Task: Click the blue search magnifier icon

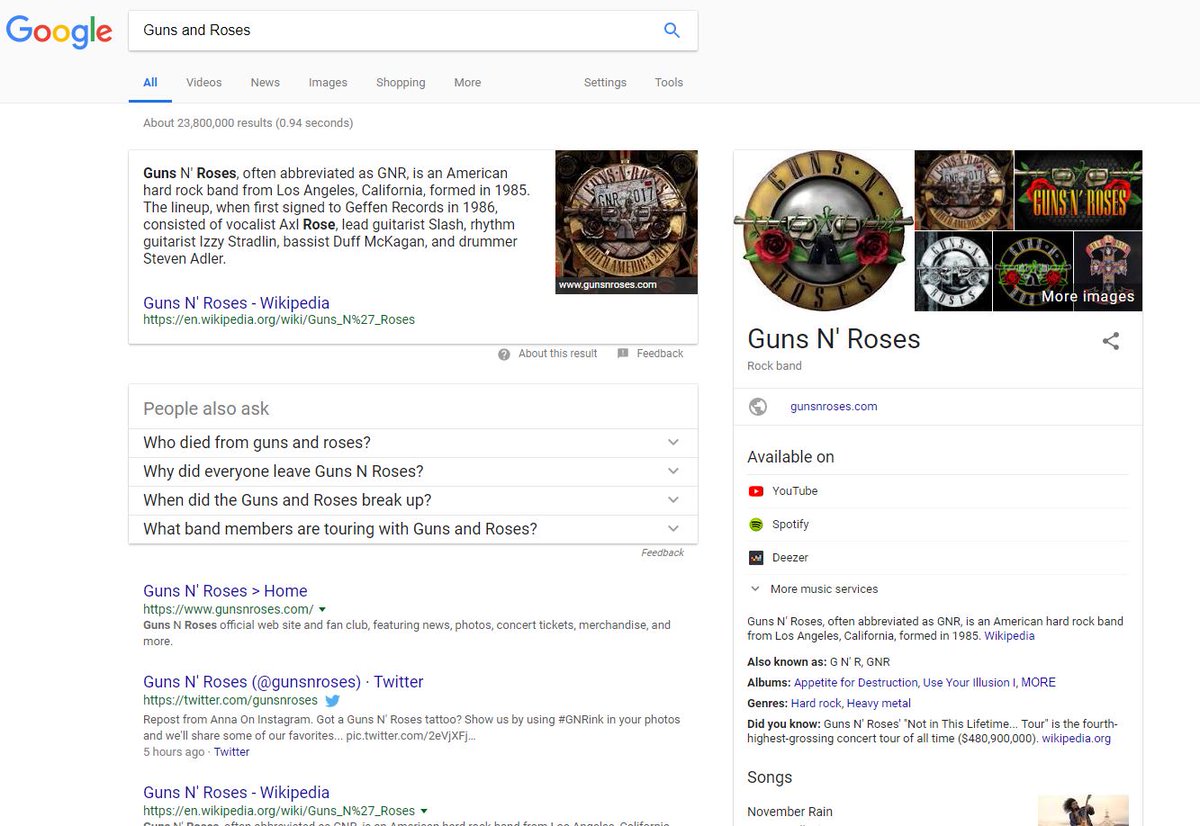Action: tap(672, 30)
